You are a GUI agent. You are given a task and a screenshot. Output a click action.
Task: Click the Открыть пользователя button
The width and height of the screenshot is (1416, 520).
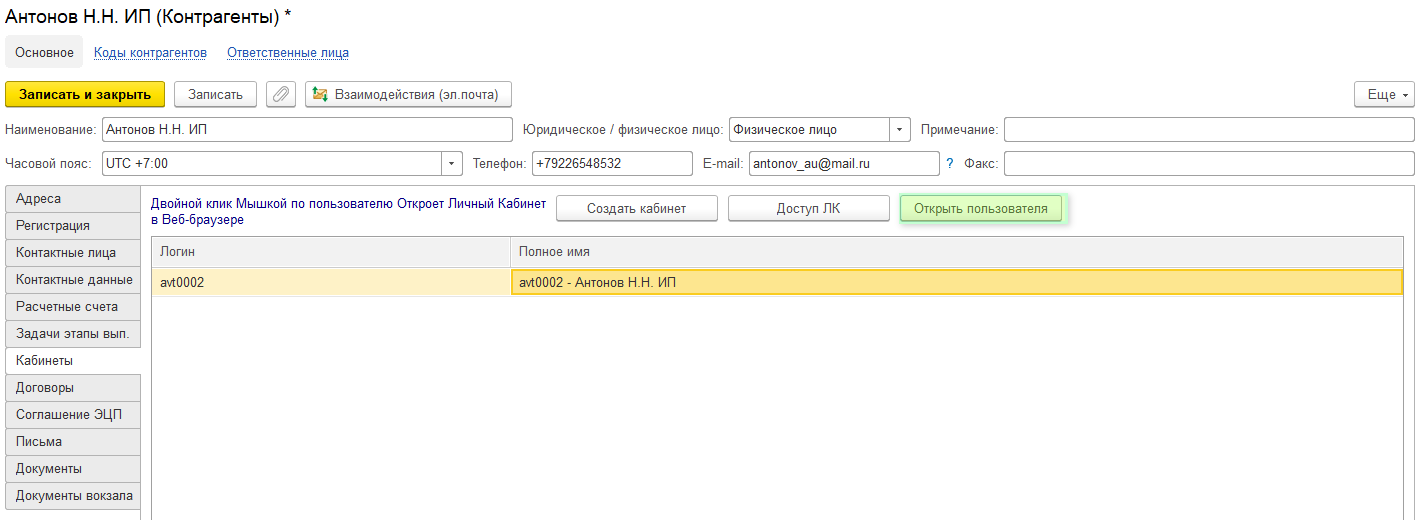pyautogui.click(x=980, y=208)
